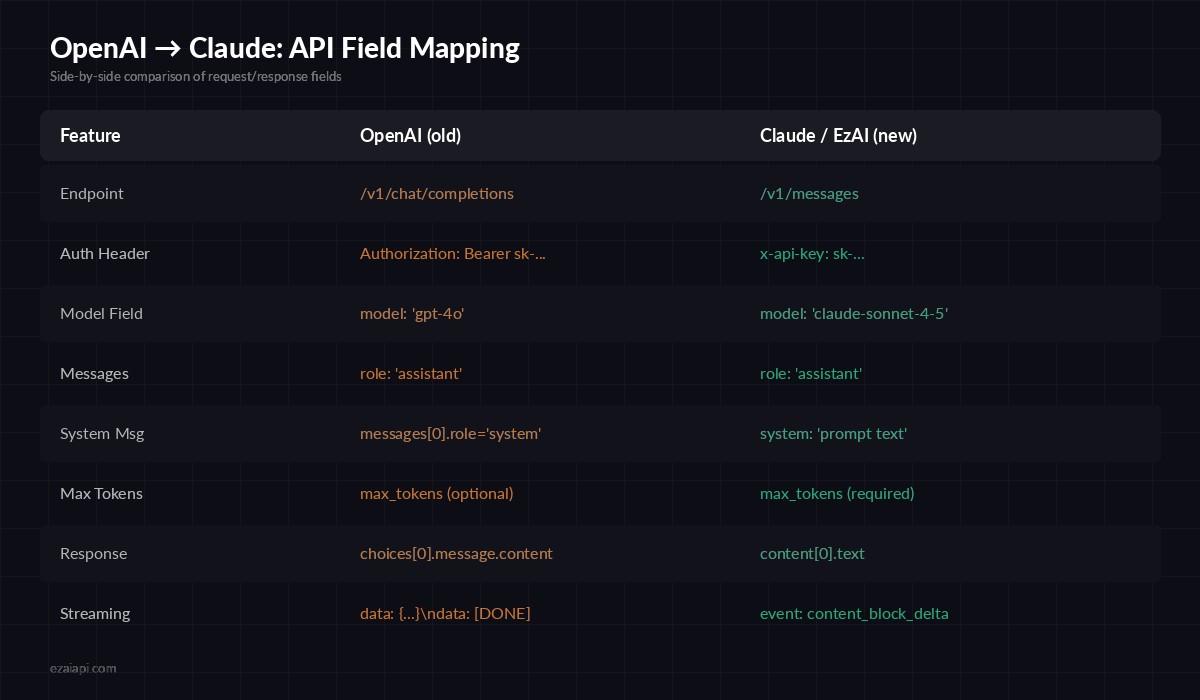Click the /v1/messages endpoint value

pos(810,193)
